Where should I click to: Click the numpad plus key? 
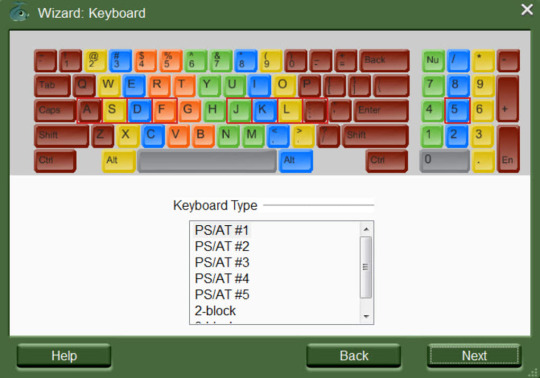click(x=508, y=98)
